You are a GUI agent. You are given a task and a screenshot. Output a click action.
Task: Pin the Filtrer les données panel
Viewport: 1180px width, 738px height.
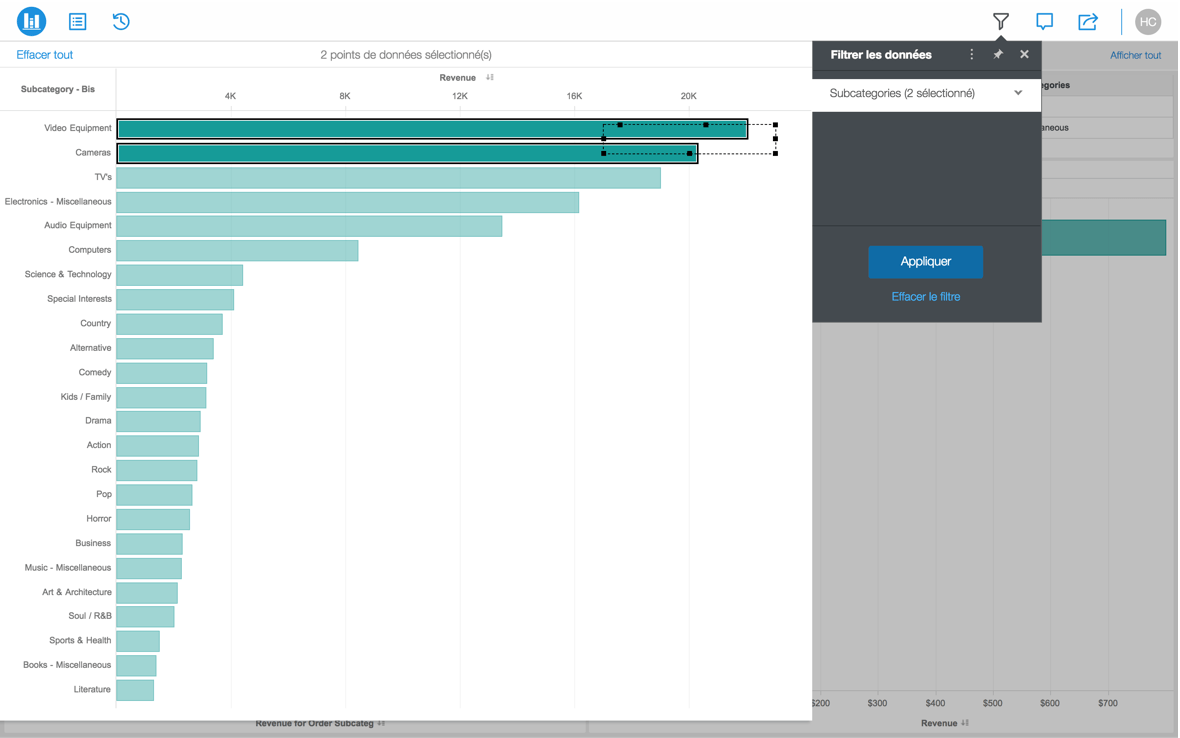click(x=998, y=54)
